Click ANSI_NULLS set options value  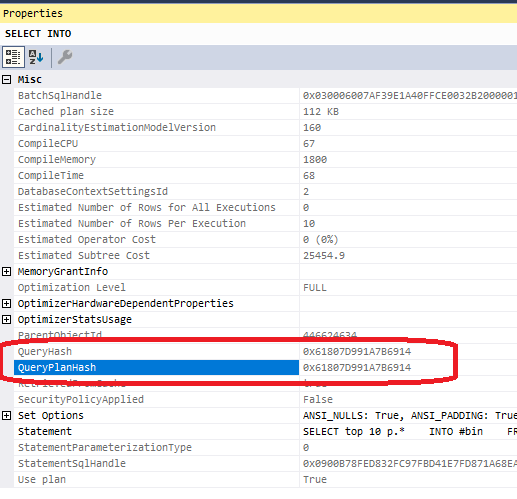coord(410,416)
